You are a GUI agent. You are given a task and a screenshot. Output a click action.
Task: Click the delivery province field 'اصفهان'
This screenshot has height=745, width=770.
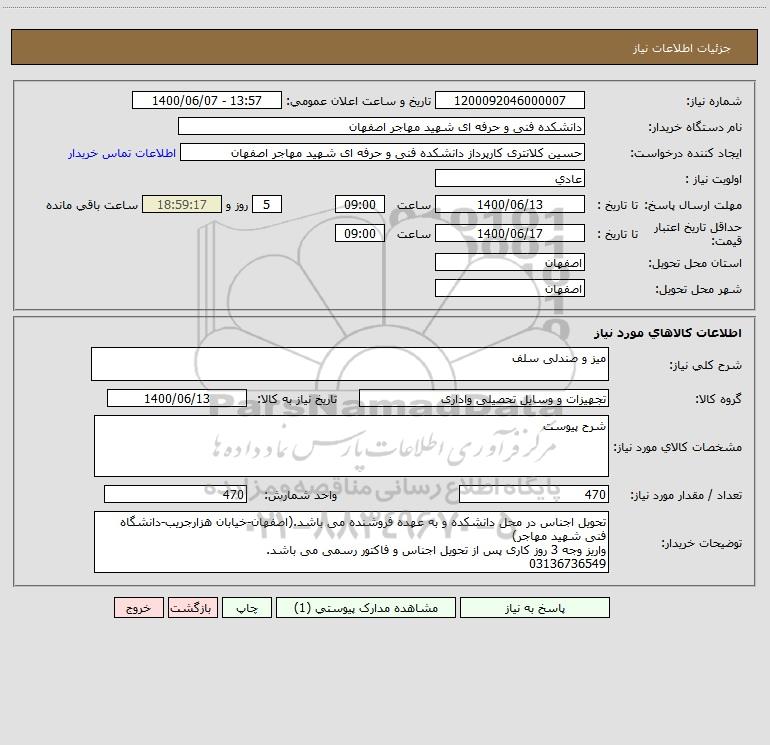click(510, 262)
